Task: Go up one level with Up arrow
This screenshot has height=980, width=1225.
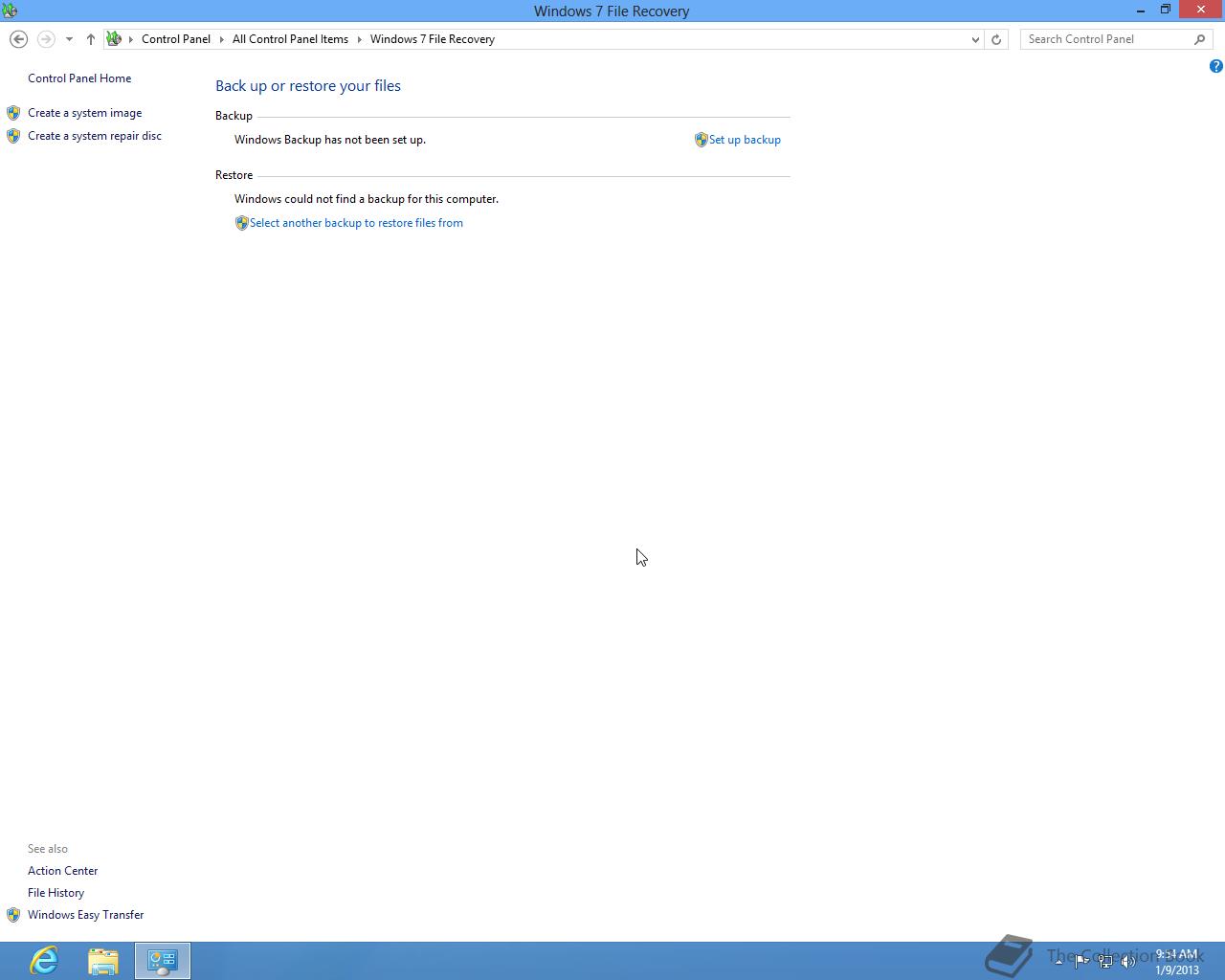Action: coord(91,39)
